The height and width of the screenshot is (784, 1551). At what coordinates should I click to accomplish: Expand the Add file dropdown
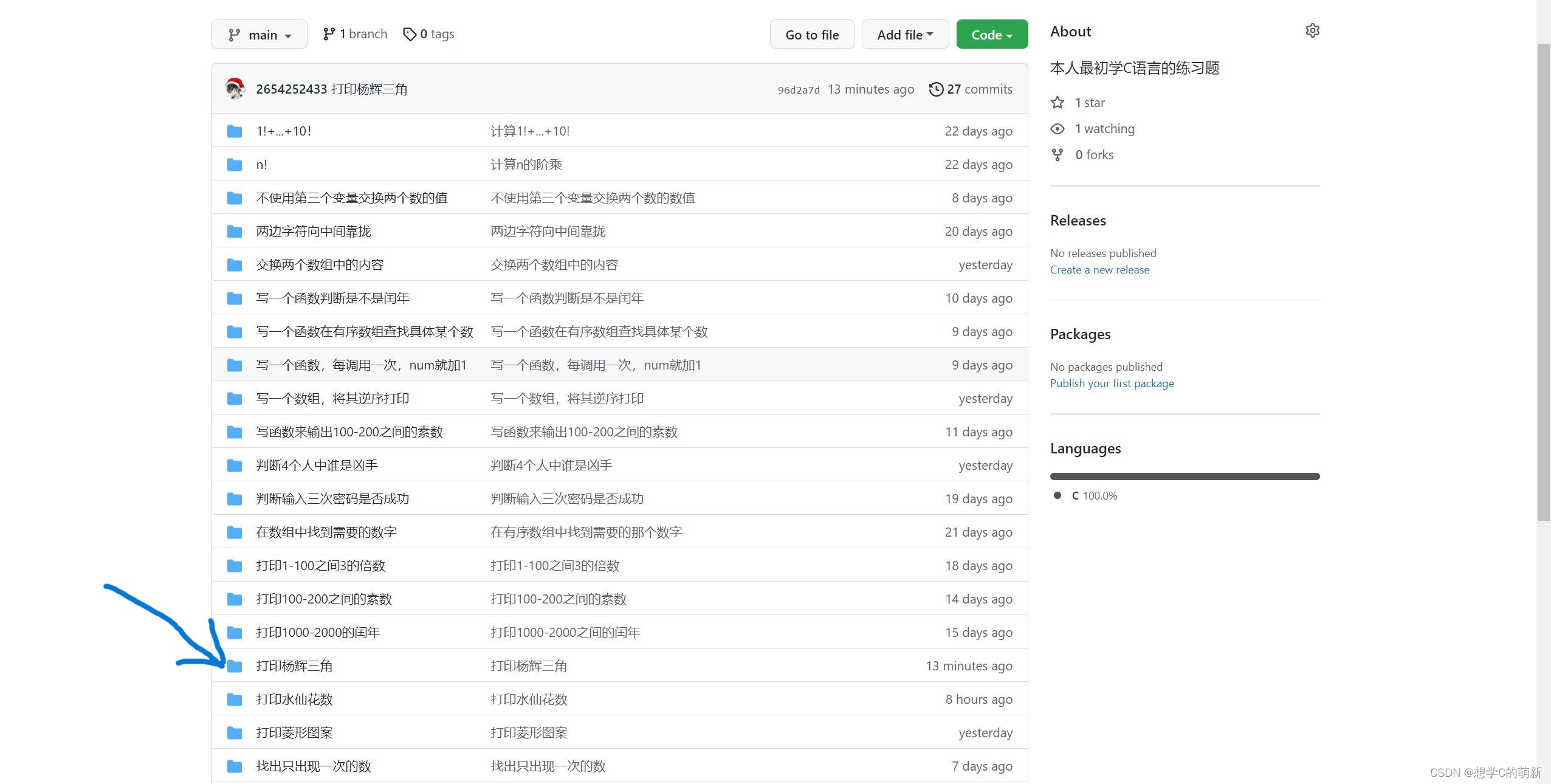(x=904, y=35)
